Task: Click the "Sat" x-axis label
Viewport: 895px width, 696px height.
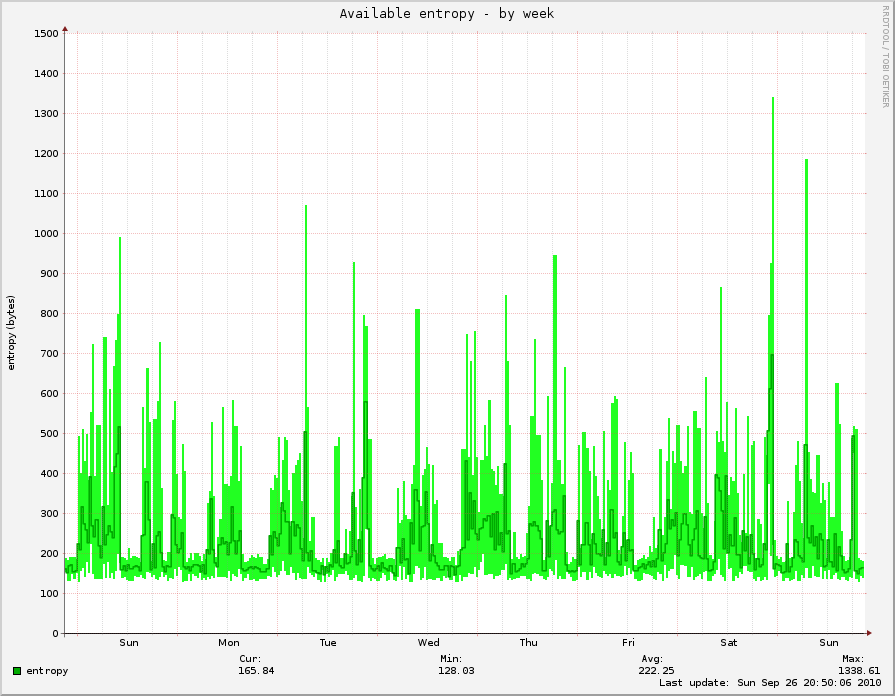Action: pyautogui.click(x=728, y=642)
